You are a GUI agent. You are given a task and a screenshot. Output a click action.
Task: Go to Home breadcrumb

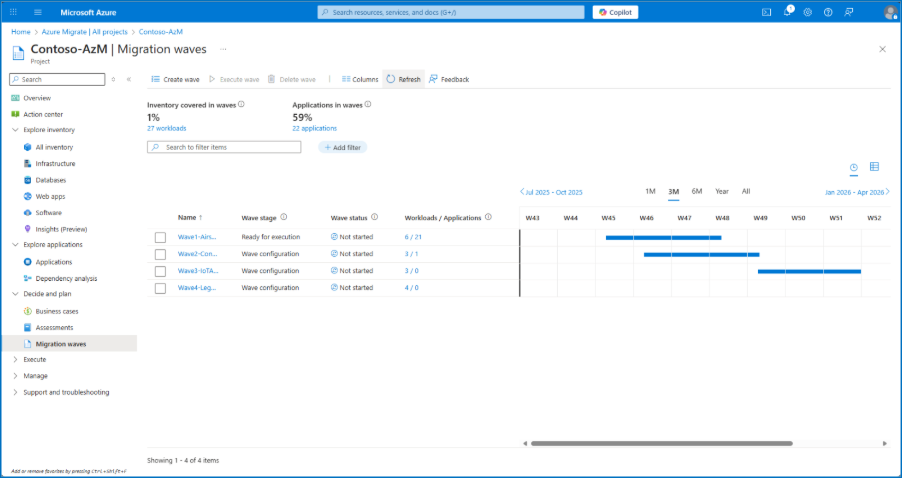(x=21, y=32)
